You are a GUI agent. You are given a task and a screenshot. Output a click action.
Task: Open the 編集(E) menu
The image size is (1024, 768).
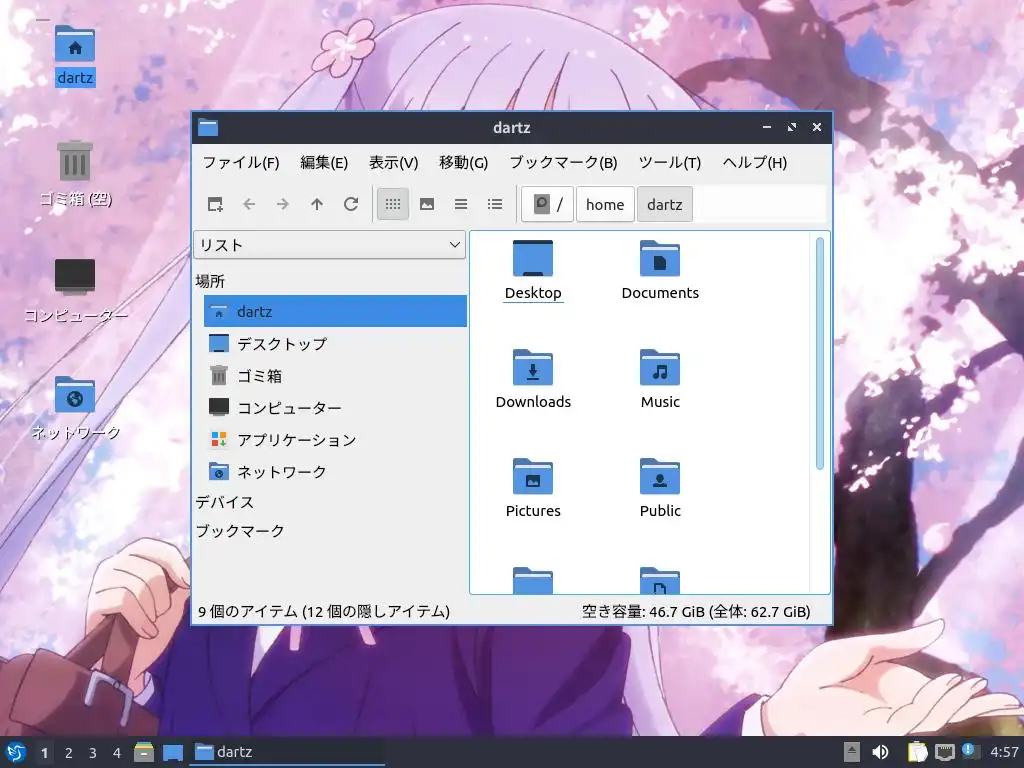[324, 163]
